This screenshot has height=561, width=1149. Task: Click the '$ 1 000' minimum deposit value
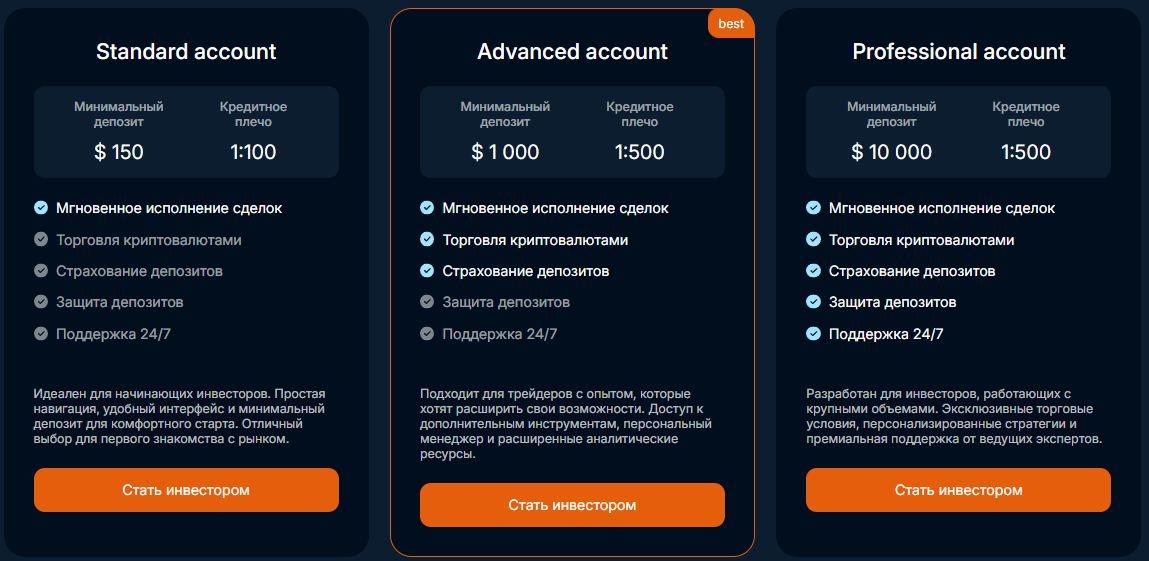[x=505, y=152]
